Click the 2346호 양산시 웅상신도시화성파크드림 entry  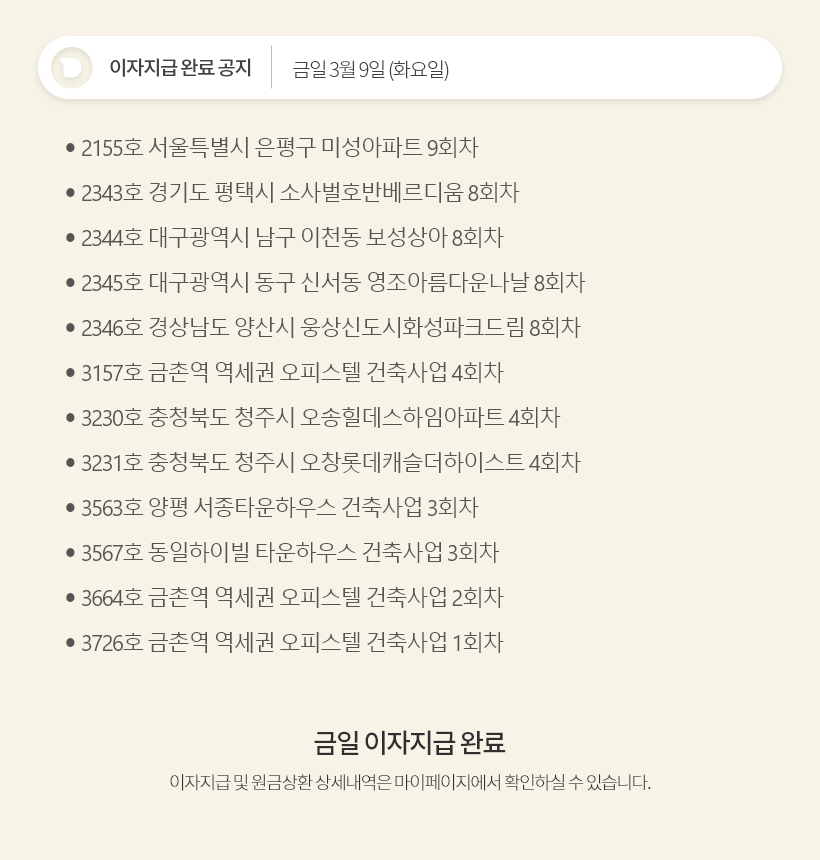[331, 328]
